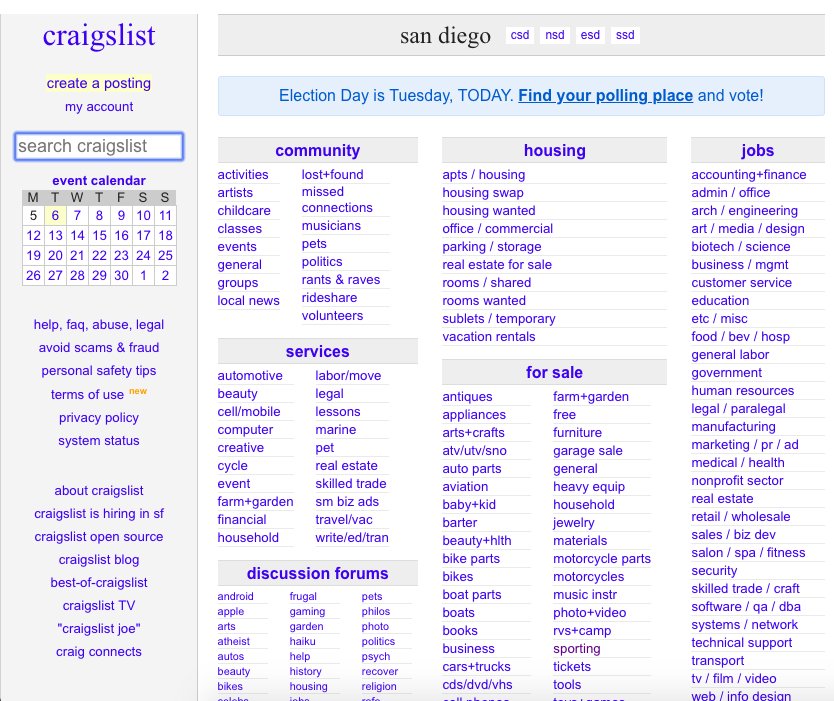This screenshot has width=834, height=701.
Task: Open the motorcycles for sale category
Action: pos(588,576)
